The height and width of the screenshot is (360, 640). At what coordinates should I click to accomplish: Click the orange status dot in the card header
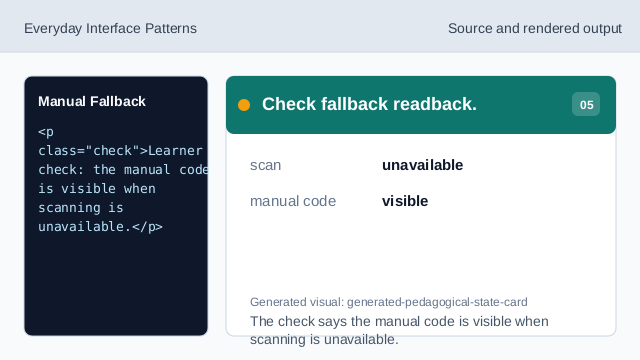244,105
